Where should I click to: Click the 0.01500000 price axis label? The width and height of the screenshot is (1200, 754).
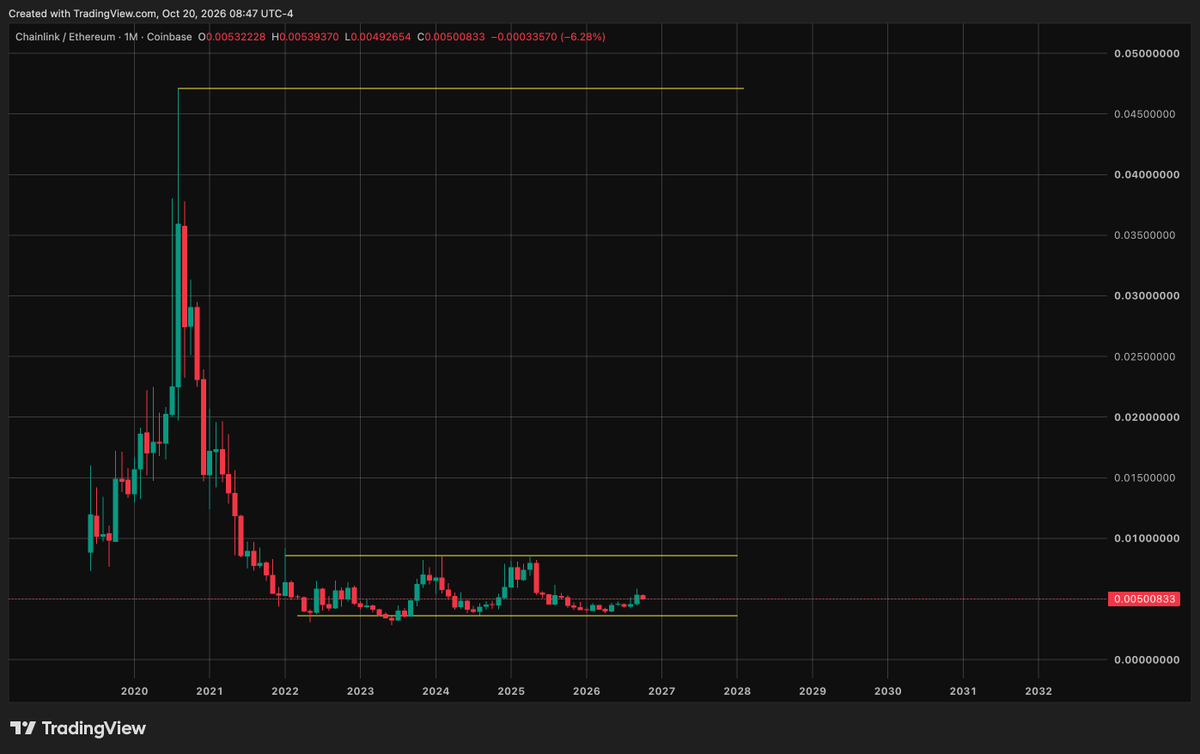[x=1144, y=478]
